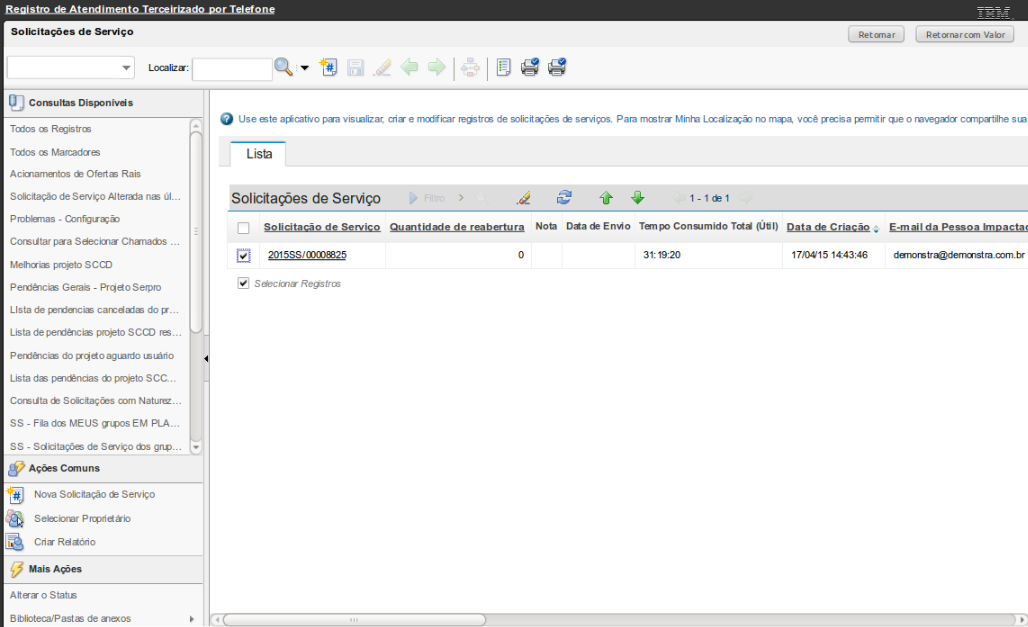Expand the search options arrow next to magnifier

304,68
